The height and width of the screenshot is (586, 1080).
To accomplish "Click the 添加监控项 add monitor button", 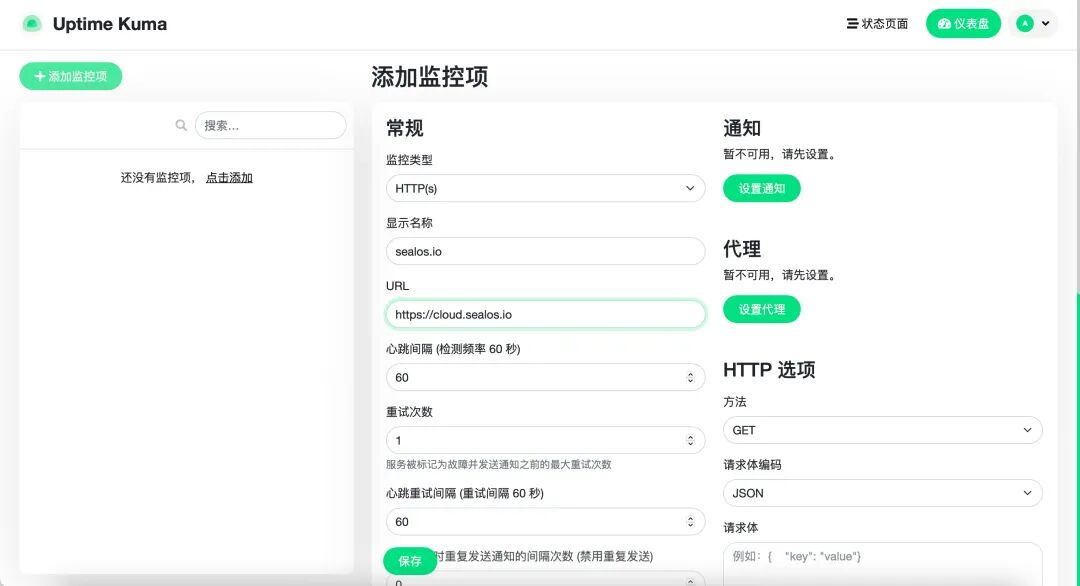I will click(x=71, y=76).
